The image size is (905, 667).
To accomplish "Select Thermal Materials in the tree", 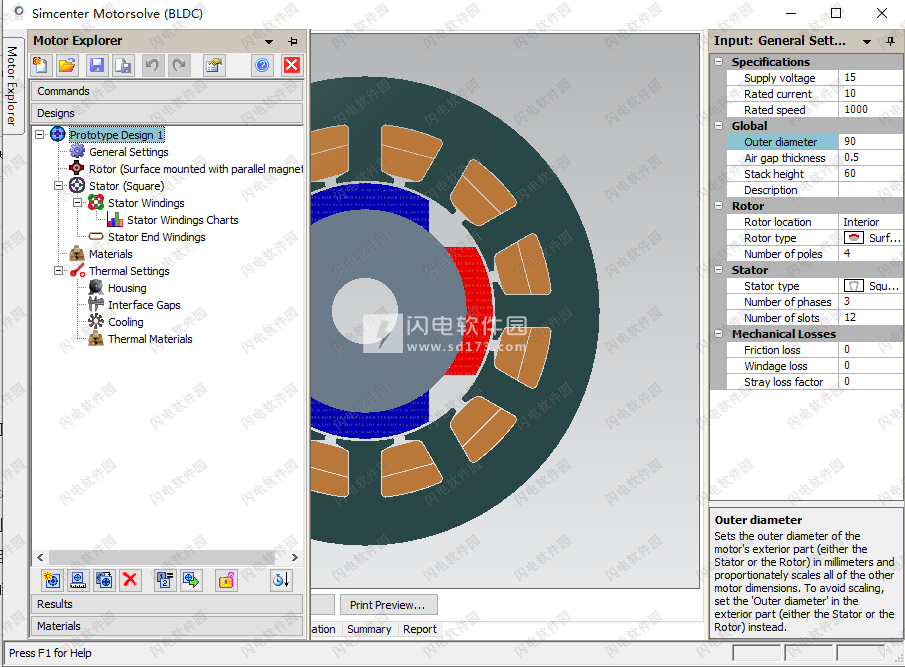I will 150,339.
